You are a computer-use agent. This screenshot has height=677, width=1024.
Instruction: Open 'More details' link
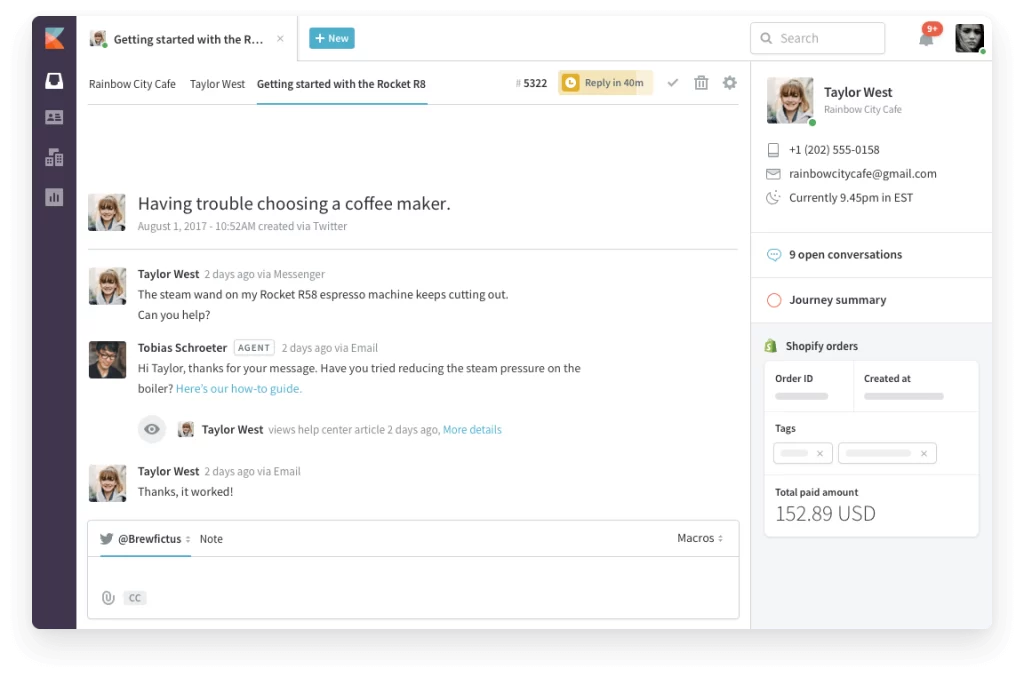tap(472, 430)
